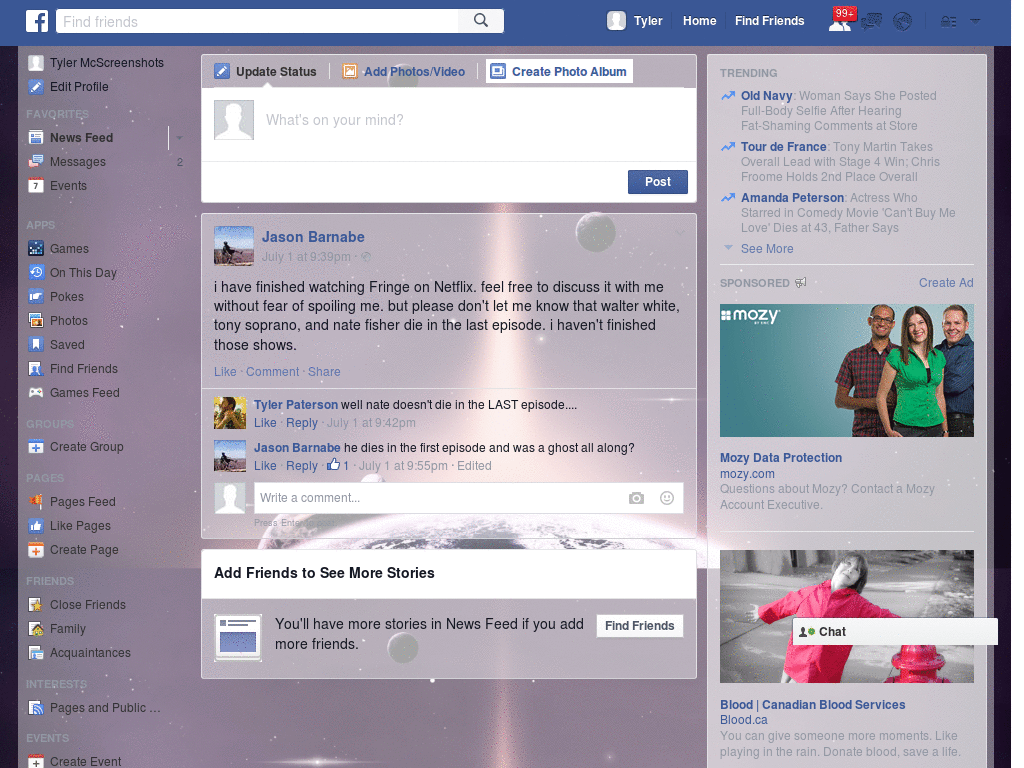Open Mozy Data Protection link
The height and width of the screenshot is (768, 1024).
point(780,458)
